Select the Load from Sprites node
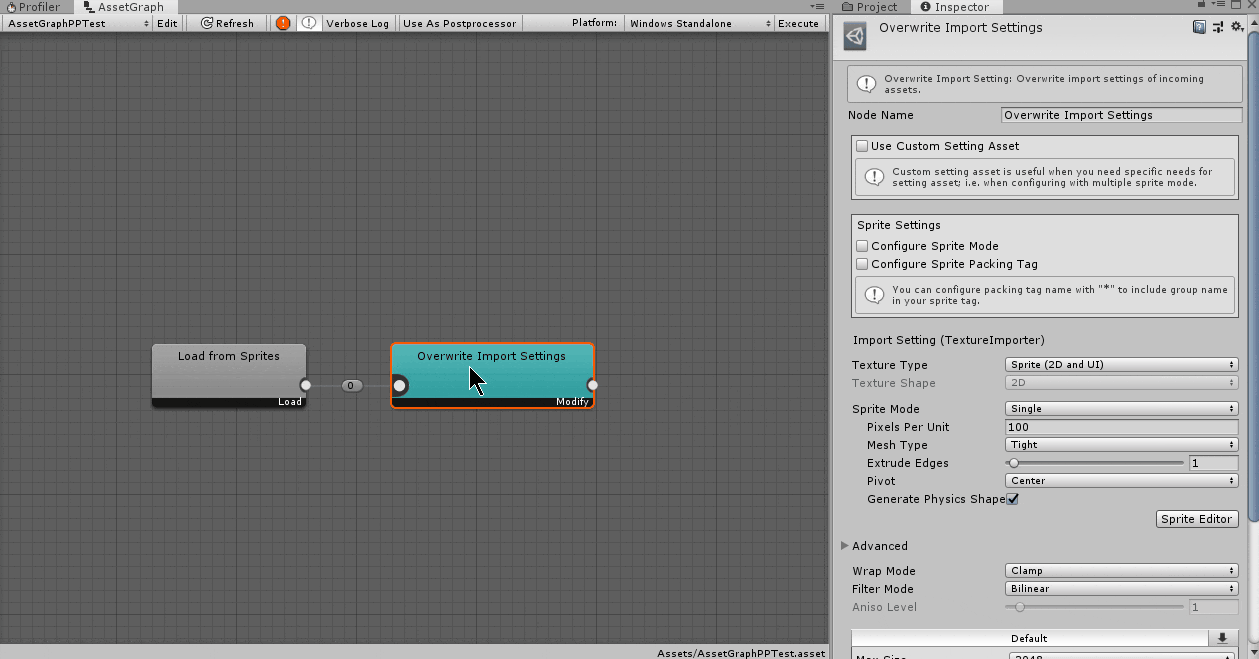This screenshot has width=1259, height=659. tap(229, 376)
